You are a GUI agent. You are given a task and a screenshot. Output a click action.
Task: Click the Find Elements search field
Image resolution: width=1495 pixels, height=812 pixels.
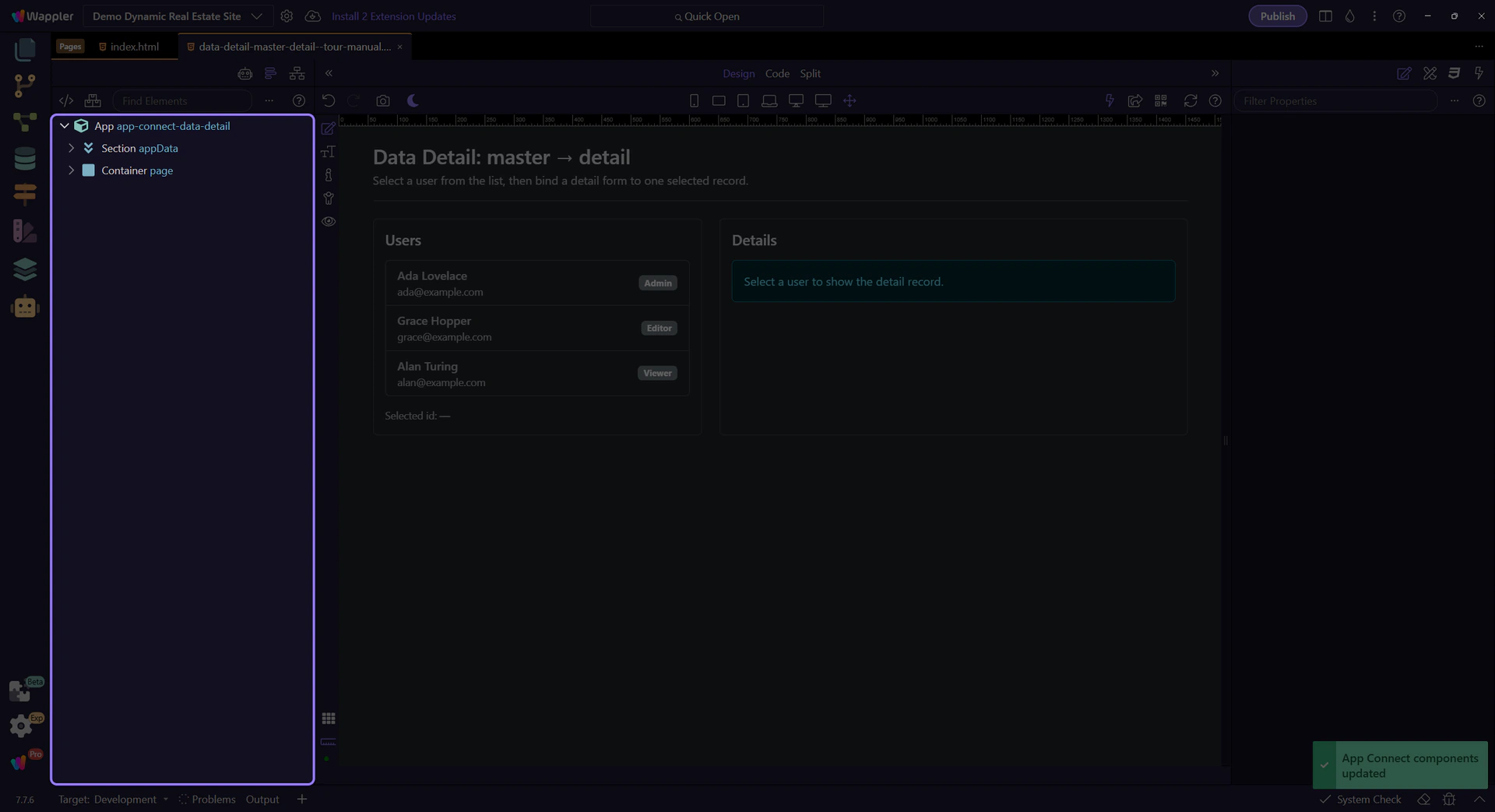pos(183,101)
